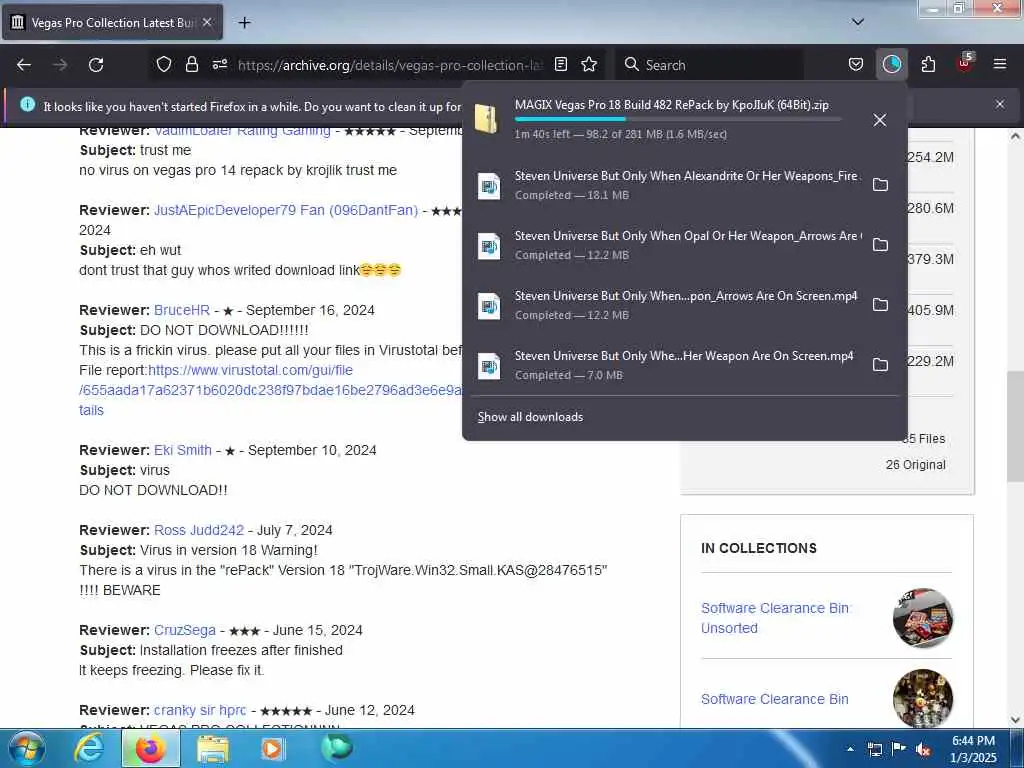Image resolution: width=1024 pixels, height=768 pixels.
Task: Open the When...pon_Arrows Are On Screen.mp4 download
Action: pos(666,305)
